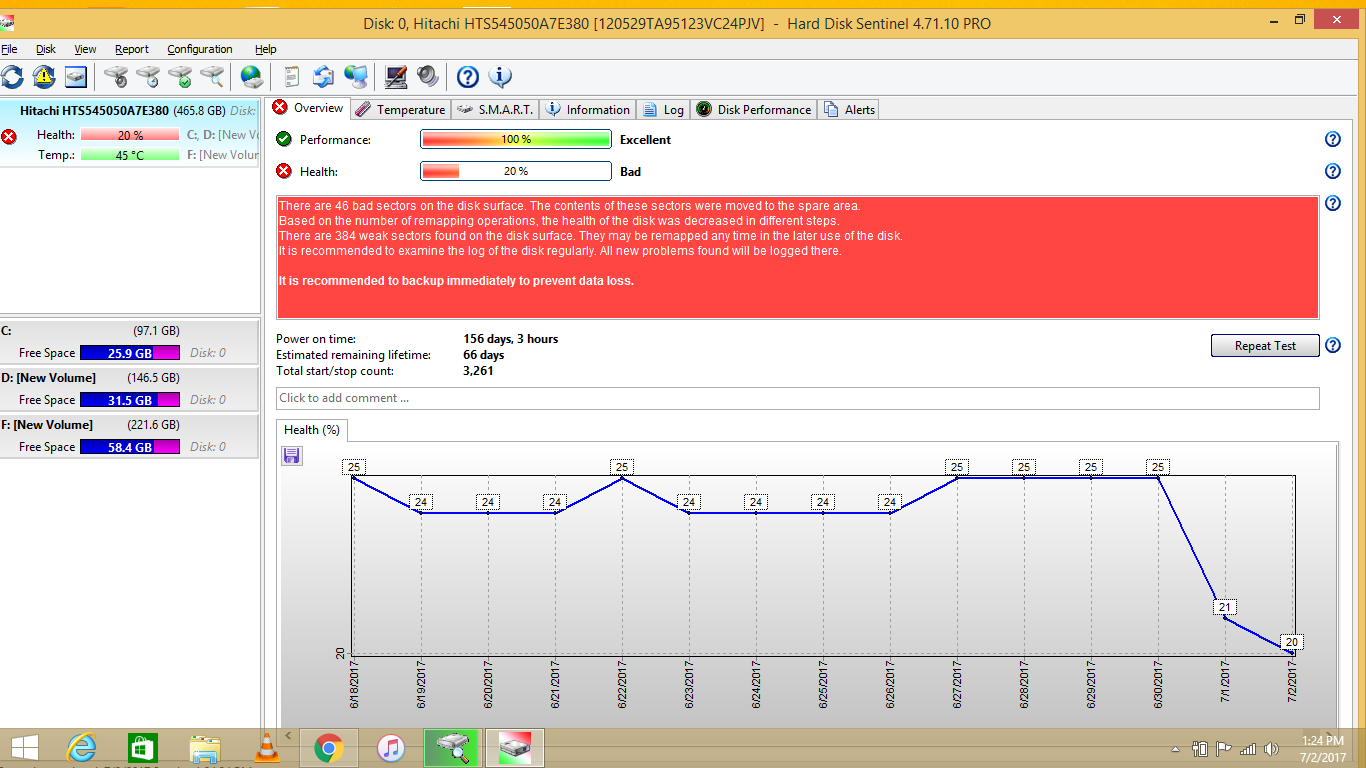Image resolution: width=1366 pixels, height=768 pixels.
Task: Click the sidebar Health 20 % bar
Action: tap(130, 135)
